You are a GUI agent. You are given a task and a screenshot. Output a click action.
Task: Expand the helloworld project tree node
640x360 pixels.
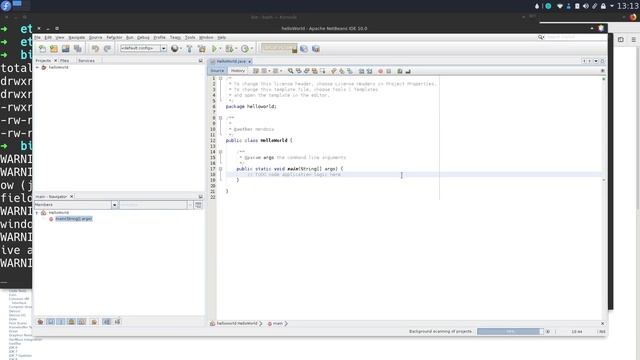(38, 67)
